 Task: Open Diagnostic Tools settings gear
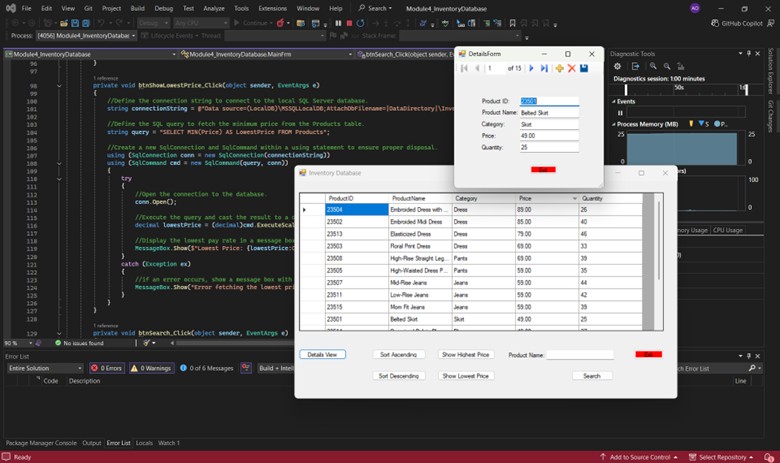[617, 66]
